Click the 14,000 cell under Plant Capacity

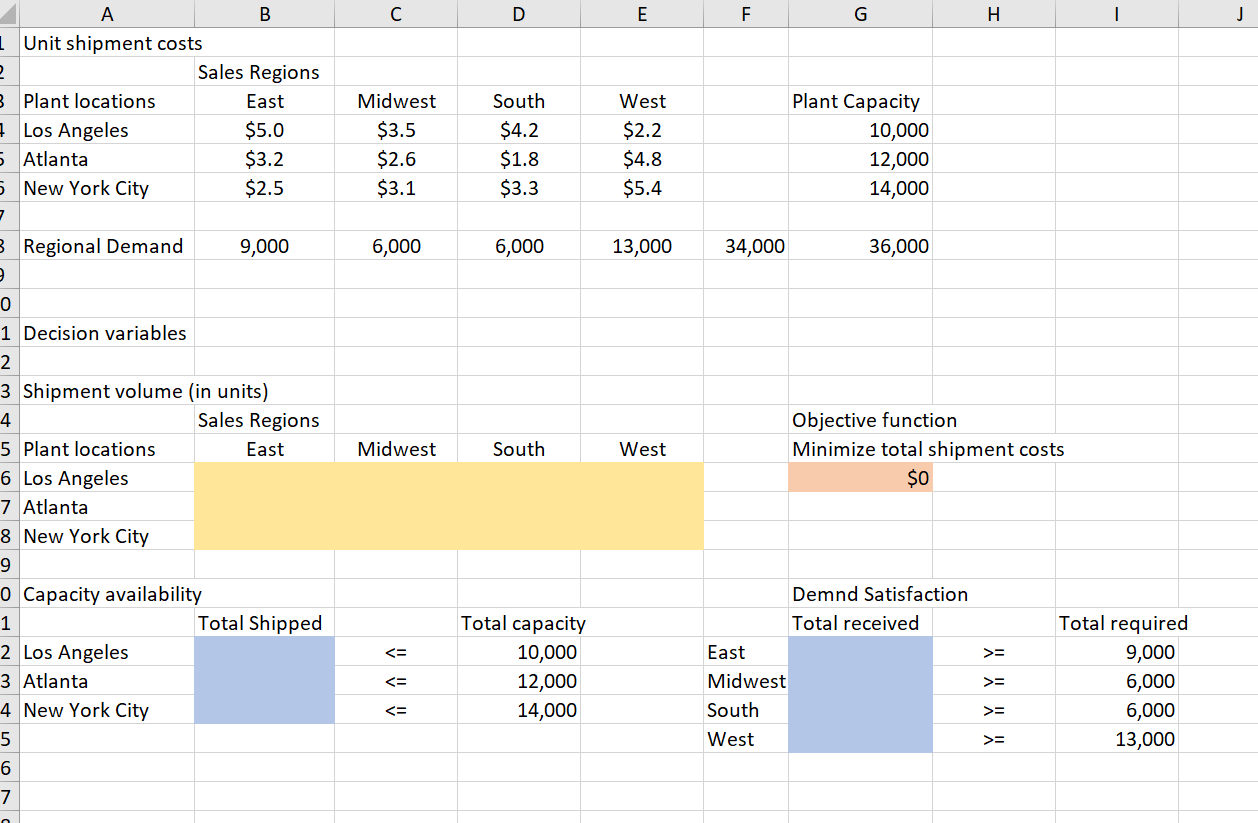tap(860, 189)
